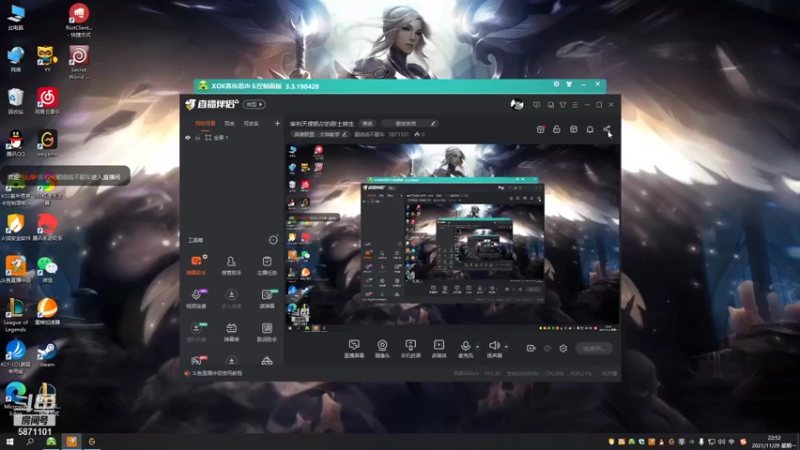
Task: Switch to the 直播伴侣 taskbar app
Action: pos(71,441)
